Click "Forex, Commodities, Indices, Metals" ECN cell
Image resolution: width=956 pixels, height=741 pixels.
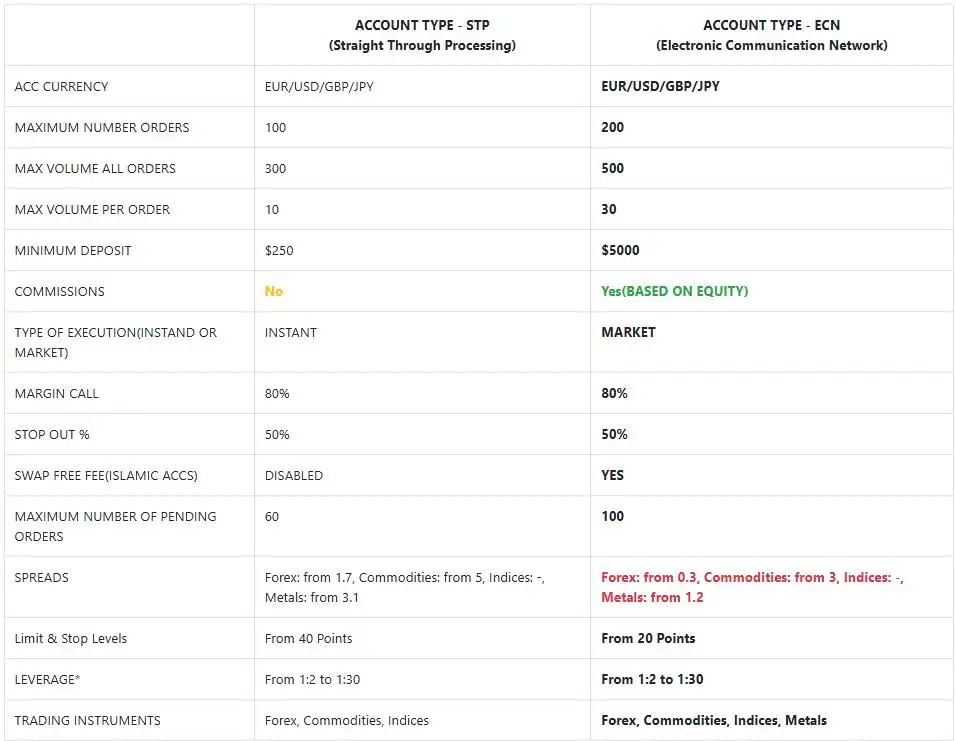(714, 720)
